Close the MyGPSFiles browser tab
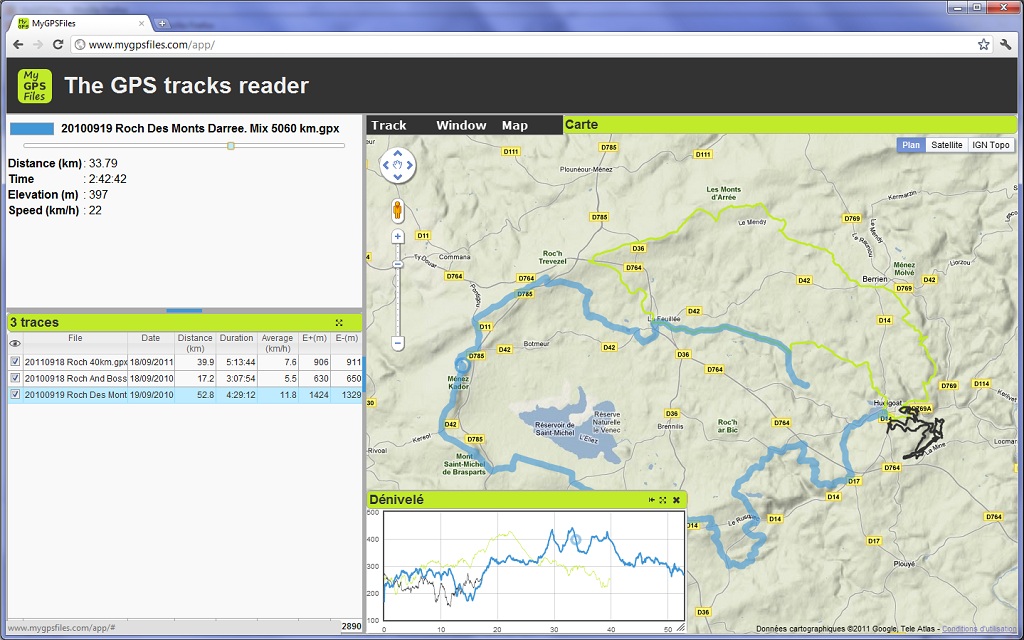 coord(141,24)
